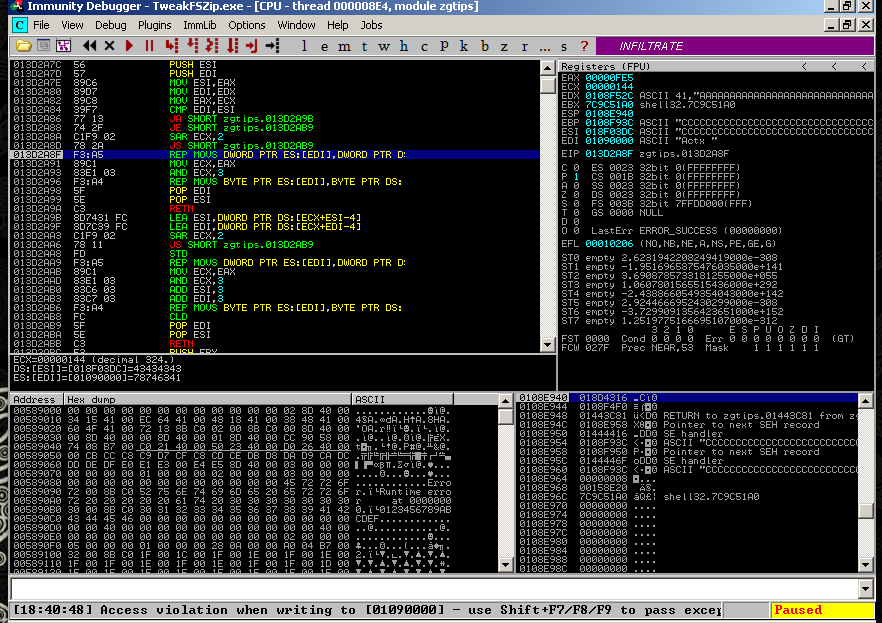
Task: Show Source with 's' toolbar button
Action: (x=564, y=47)
